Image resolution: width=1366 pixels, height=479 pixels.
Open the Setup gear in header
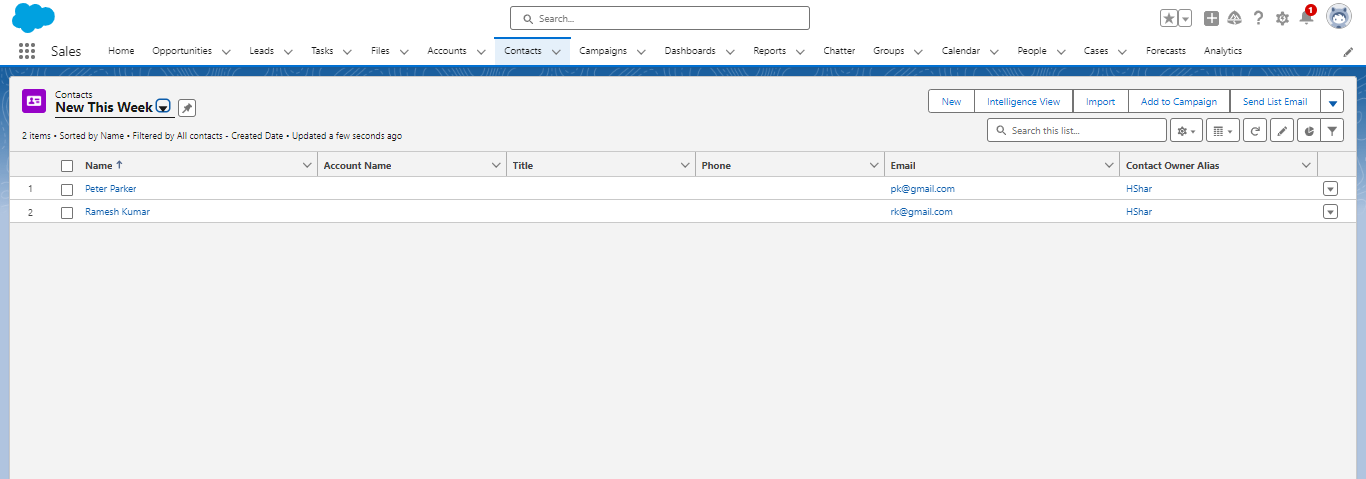pos(1282,18)
